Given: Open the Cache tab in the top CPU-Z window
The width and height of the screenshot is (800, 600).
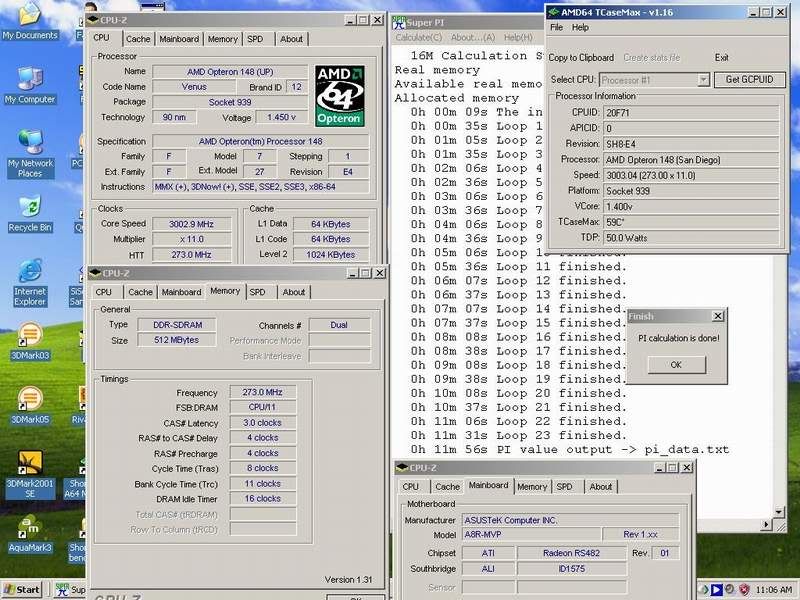Looking at the screenshot, I should (138, 39).
